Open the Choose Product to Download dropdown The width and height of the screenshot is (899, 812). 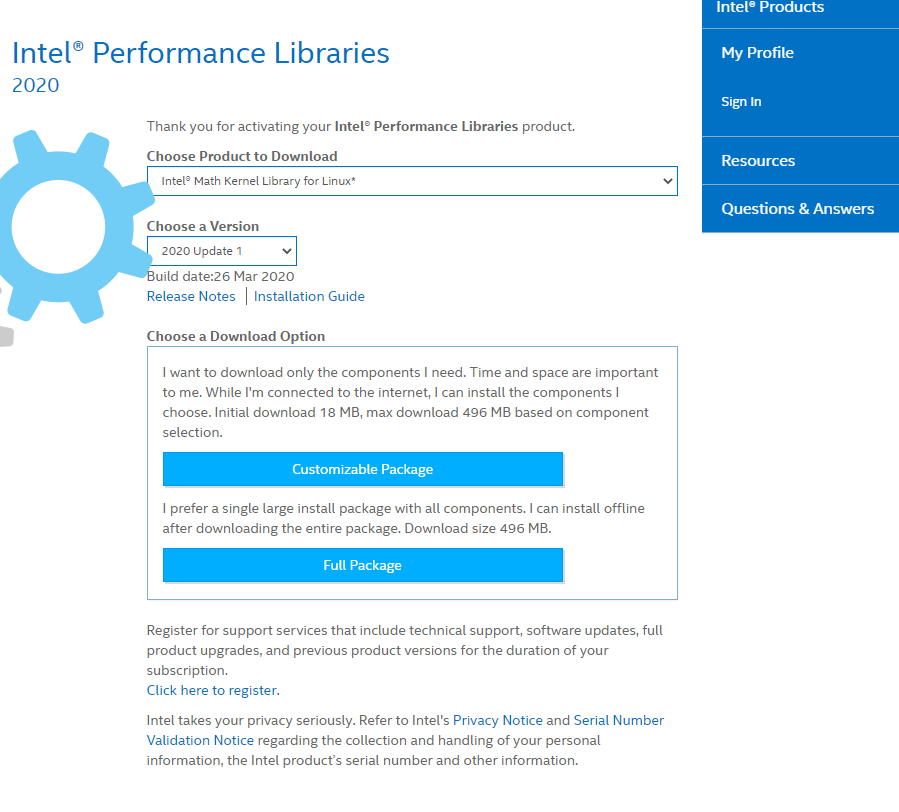[x=412, y=181]
